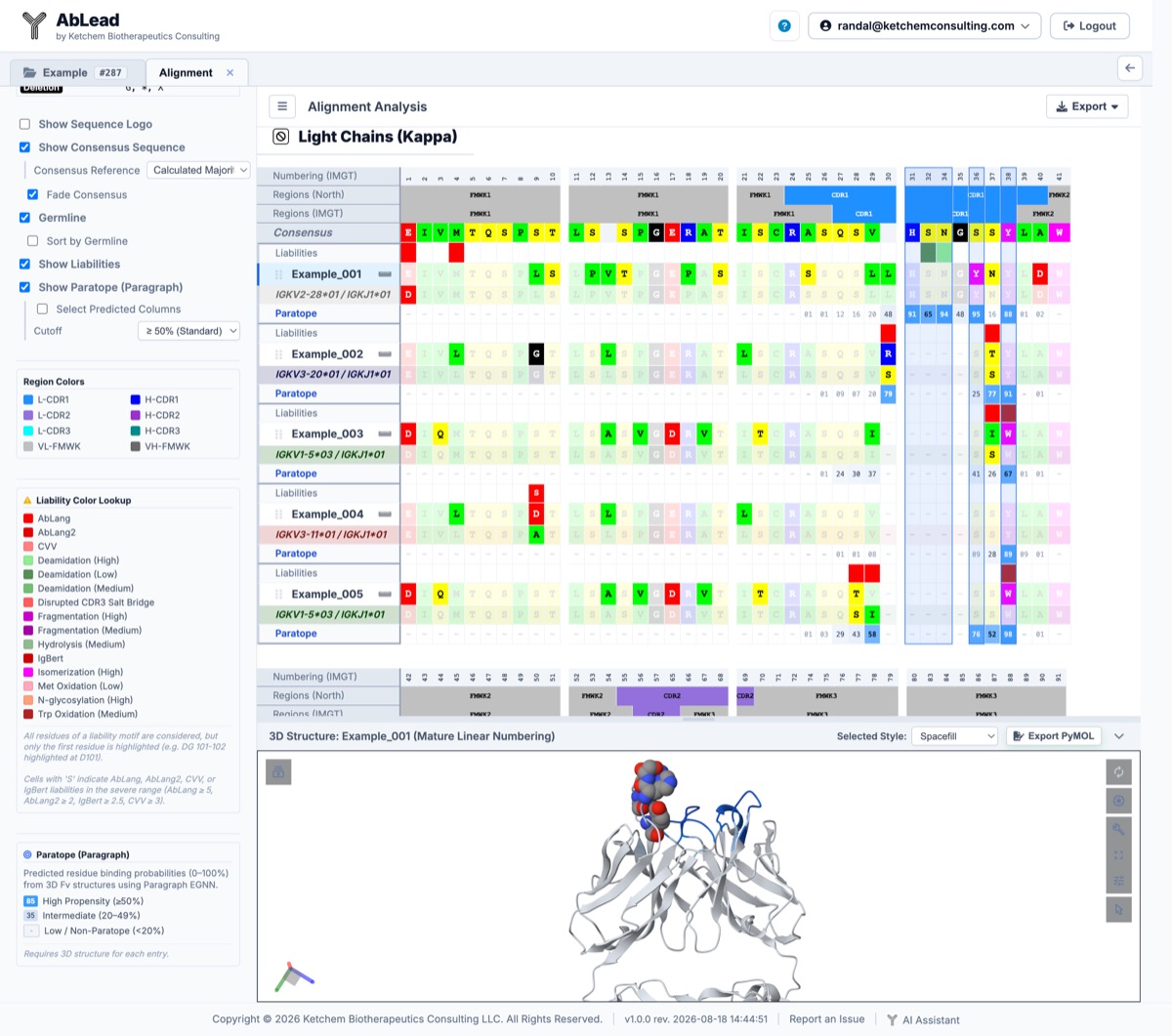Screen dimensions: 1172x1036
Task: Click the drag handle of Example_004 row
Action: (279, 515)
